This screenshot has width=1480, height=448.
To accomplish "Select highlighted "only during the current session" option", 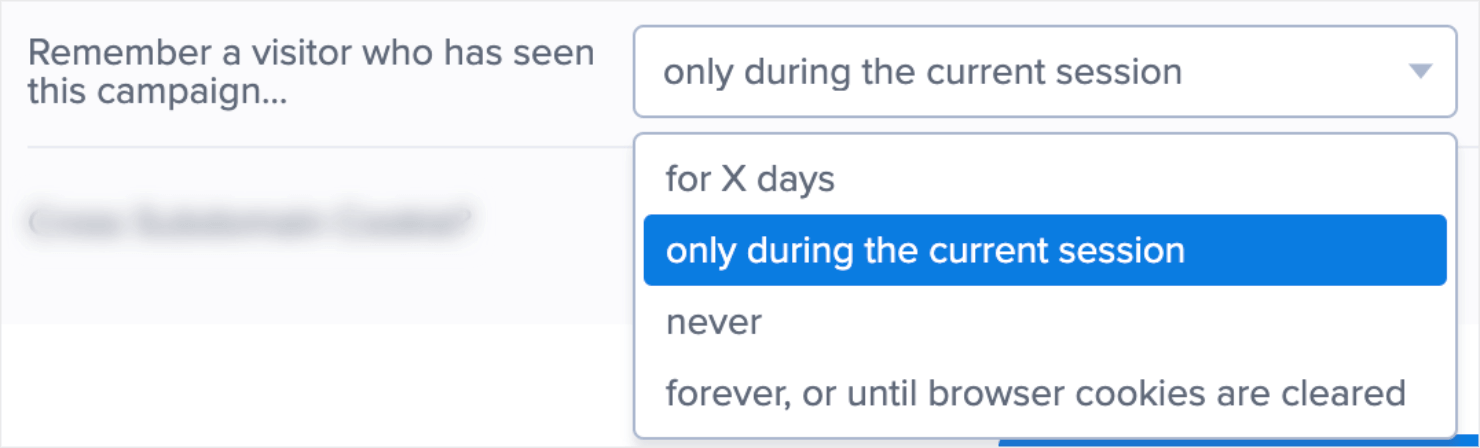I will 1045,250.
